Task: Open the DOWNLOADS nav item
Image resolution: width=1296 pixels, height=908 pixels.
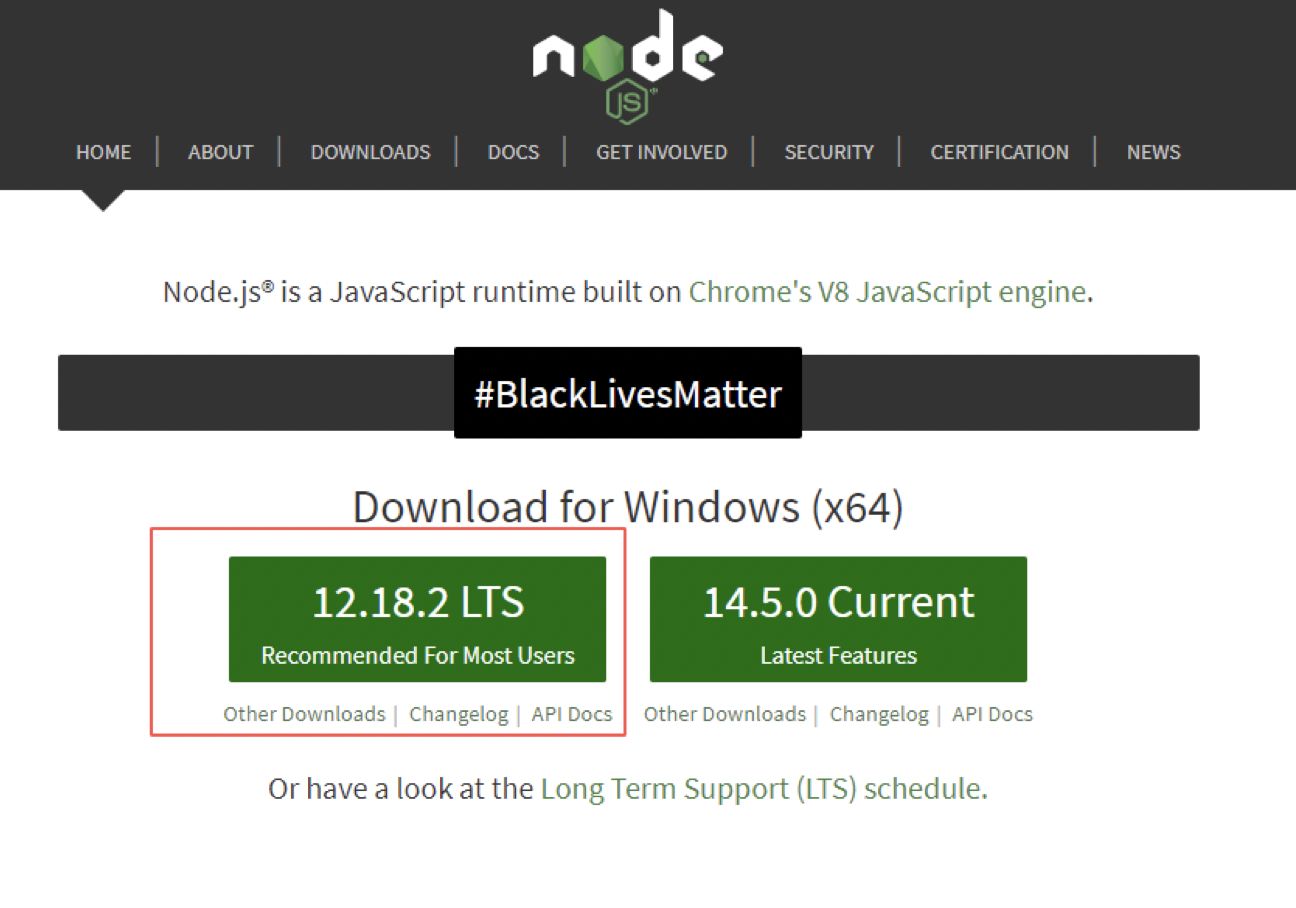Action: 370,152
